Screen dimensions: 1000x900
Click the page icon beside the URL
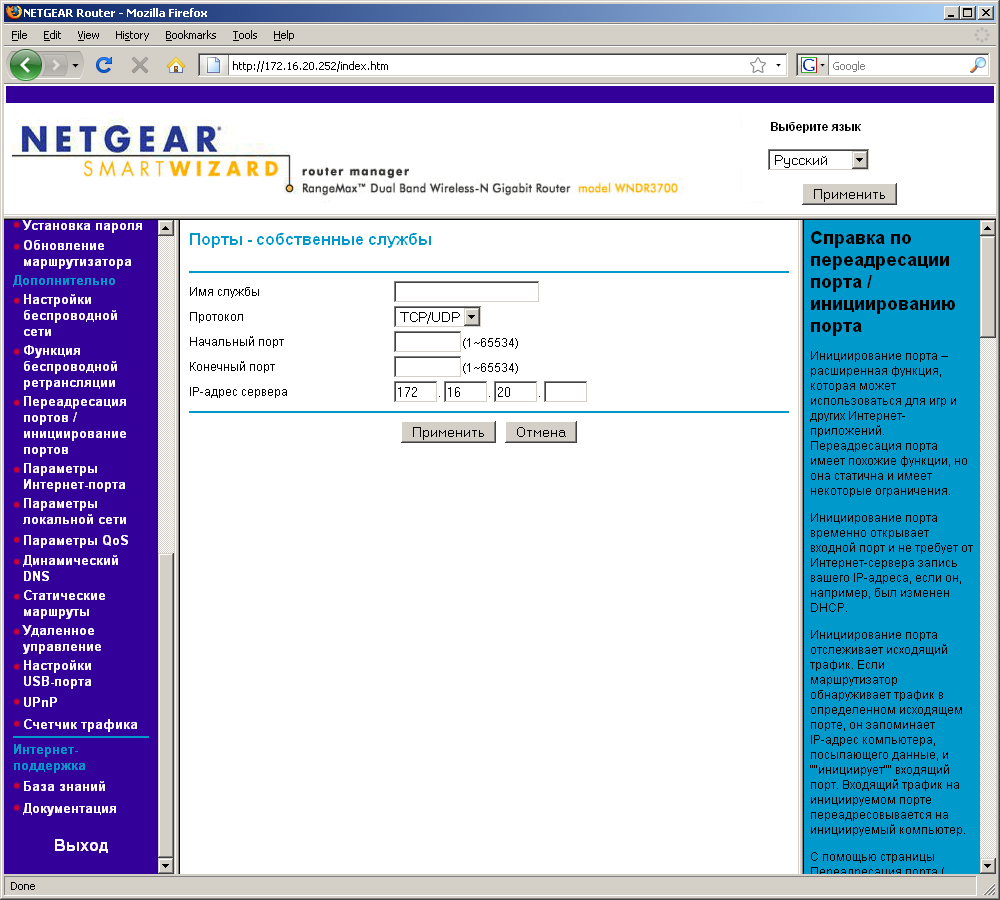(214, 65)
